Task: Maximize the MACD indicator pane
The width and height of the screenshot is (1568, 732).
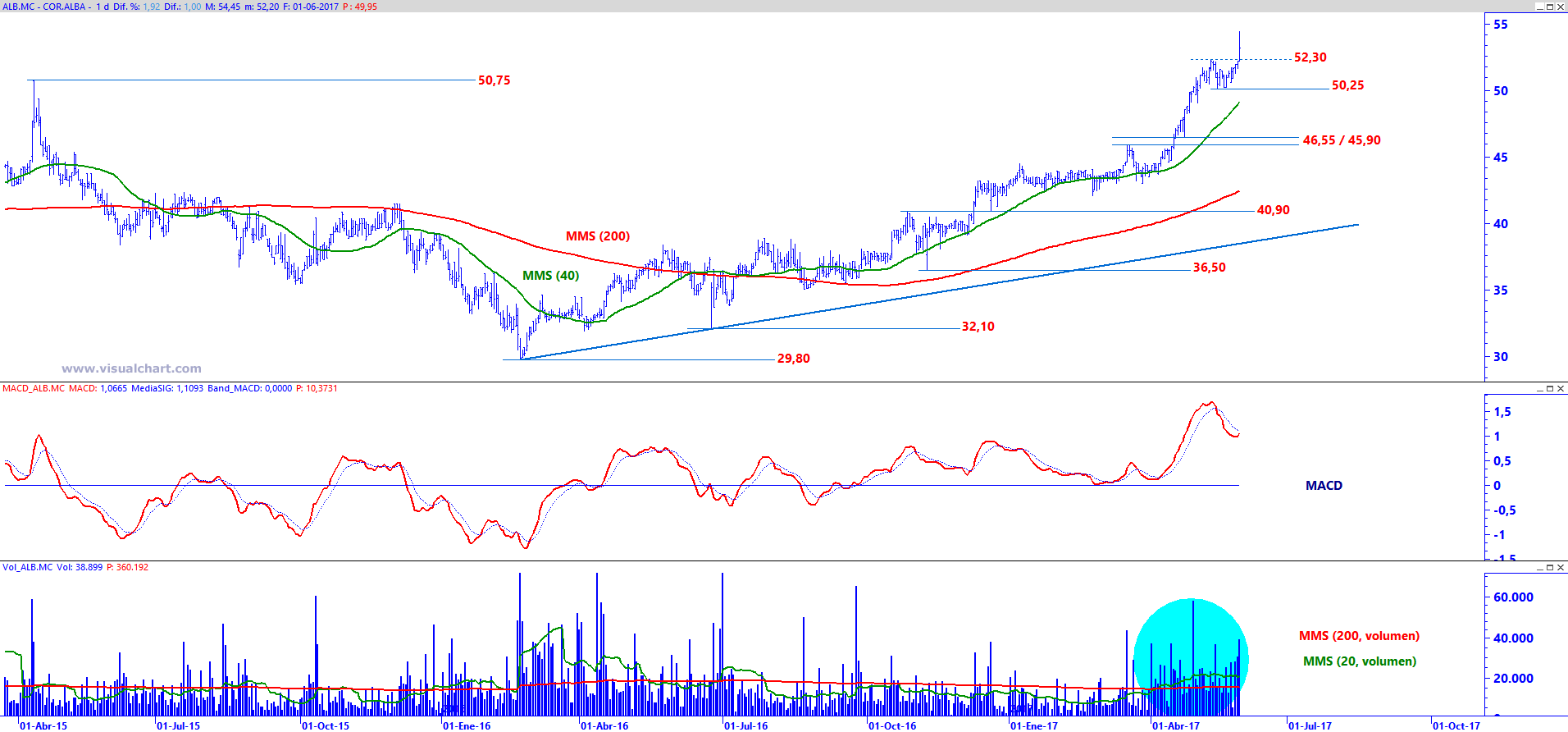Action: (x=1550, y=388)
